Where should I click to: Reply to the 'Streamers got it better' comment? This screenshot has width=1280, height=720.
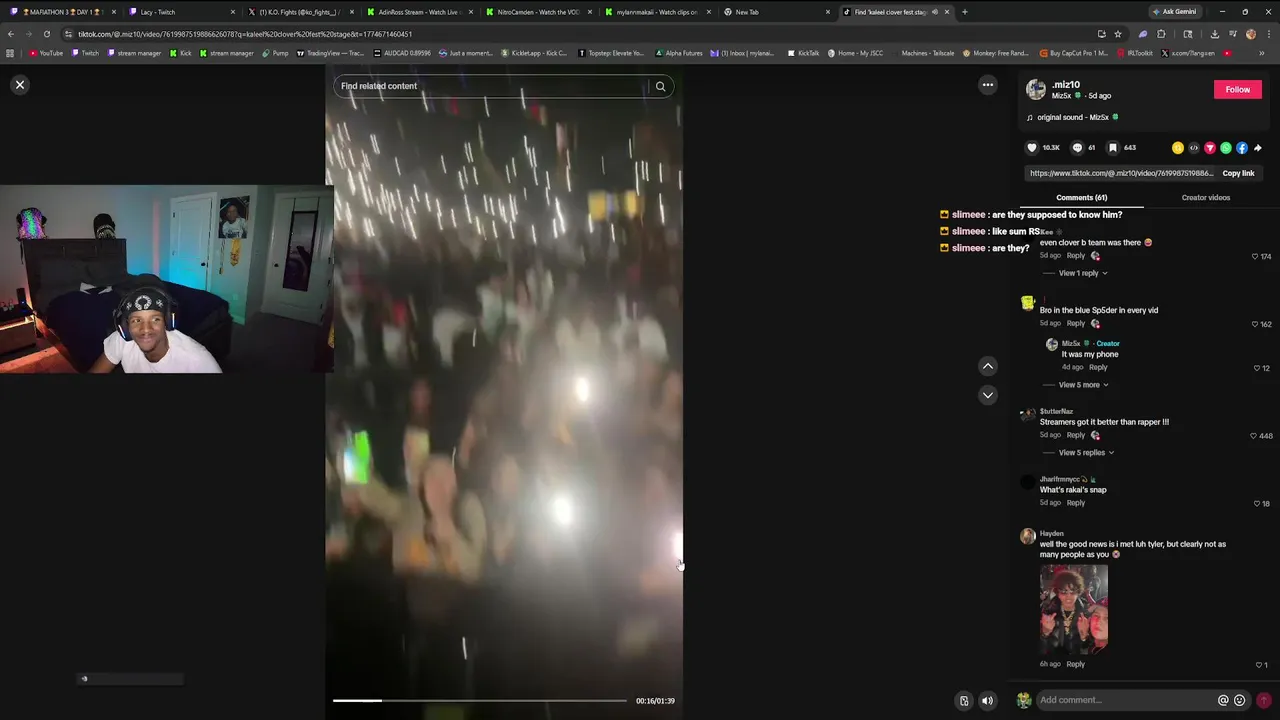click(x=1076, y=436)
